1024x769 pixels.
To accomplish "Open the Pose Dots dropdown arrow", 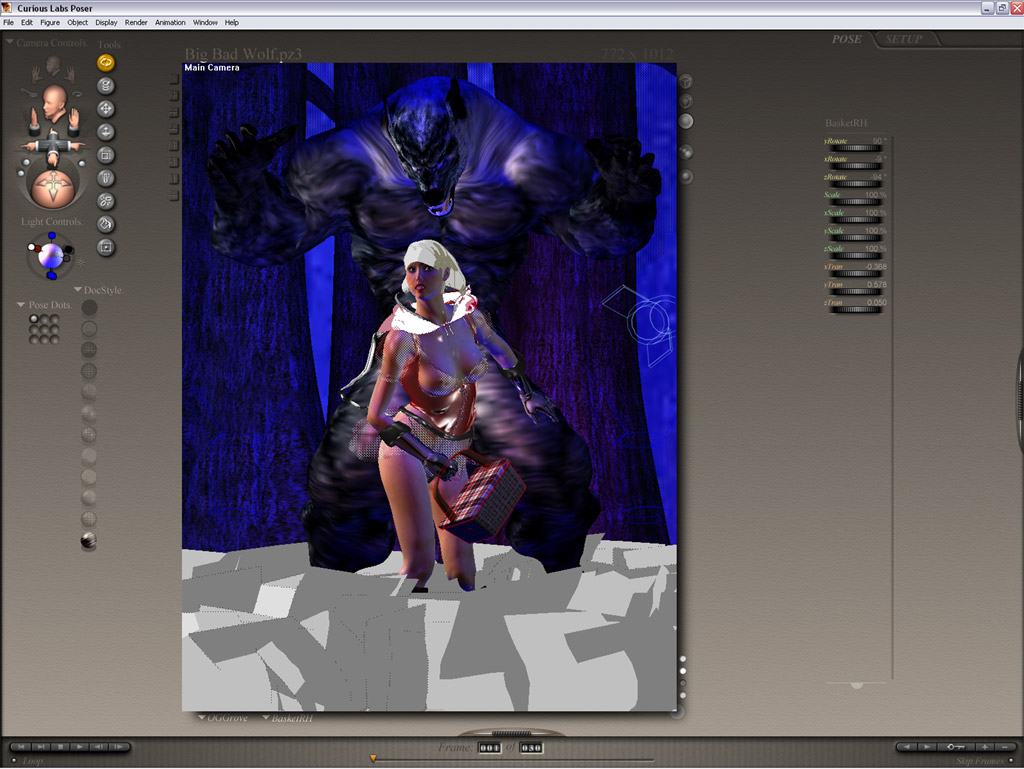I will pos(21,304).
